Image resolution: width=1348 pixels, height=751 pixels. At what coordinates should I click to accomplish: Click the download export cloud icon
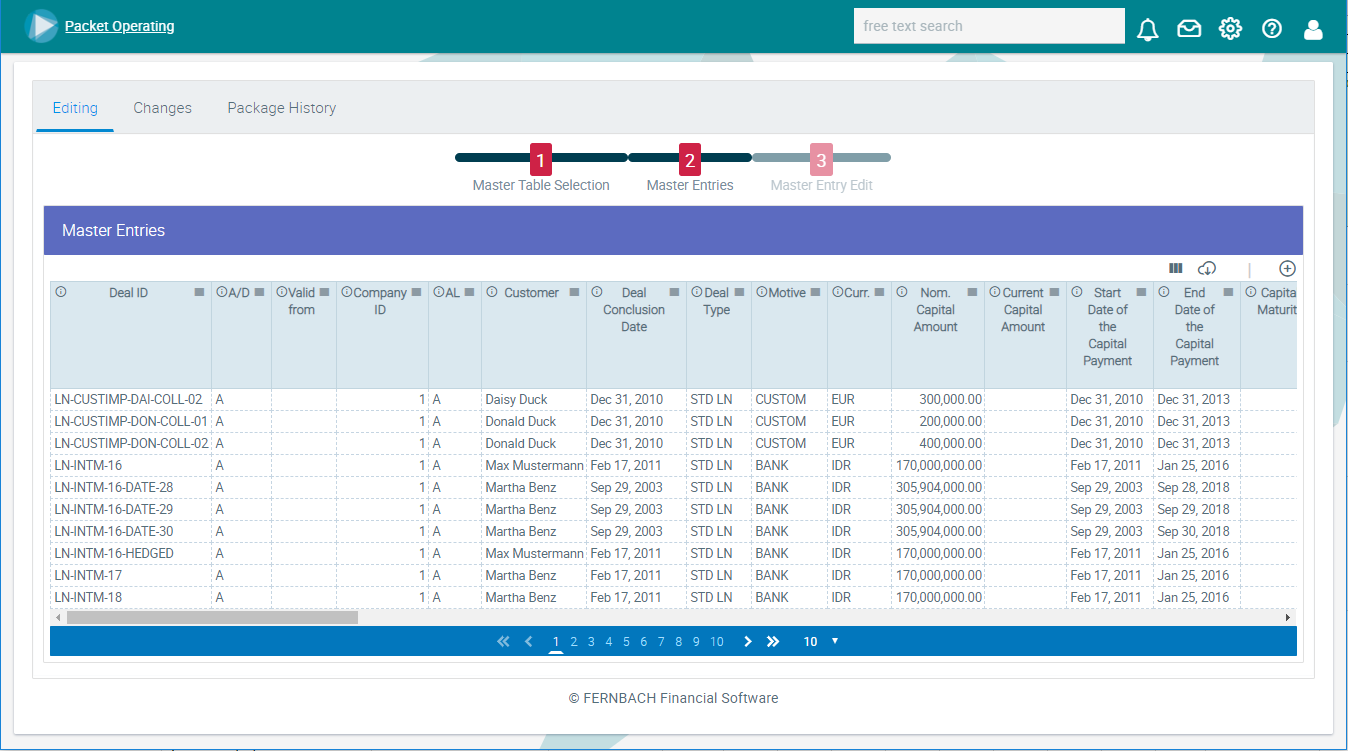tap(1207, 268)
